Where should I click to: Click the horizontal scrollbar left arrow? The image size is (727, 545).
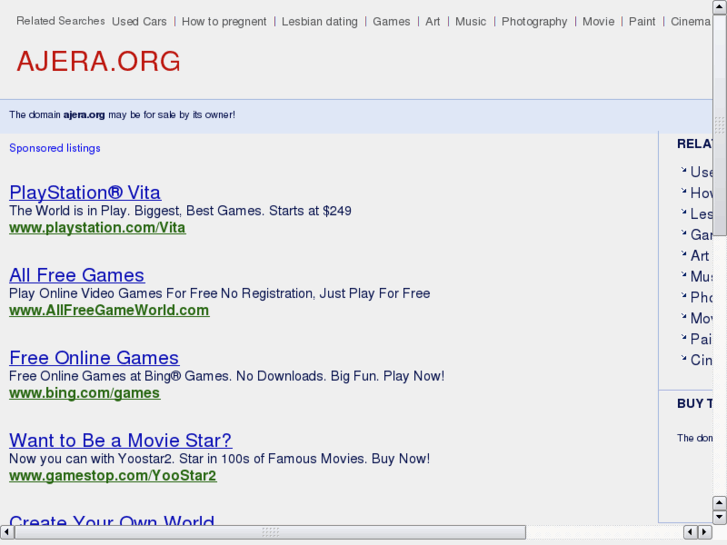[6, 532]
